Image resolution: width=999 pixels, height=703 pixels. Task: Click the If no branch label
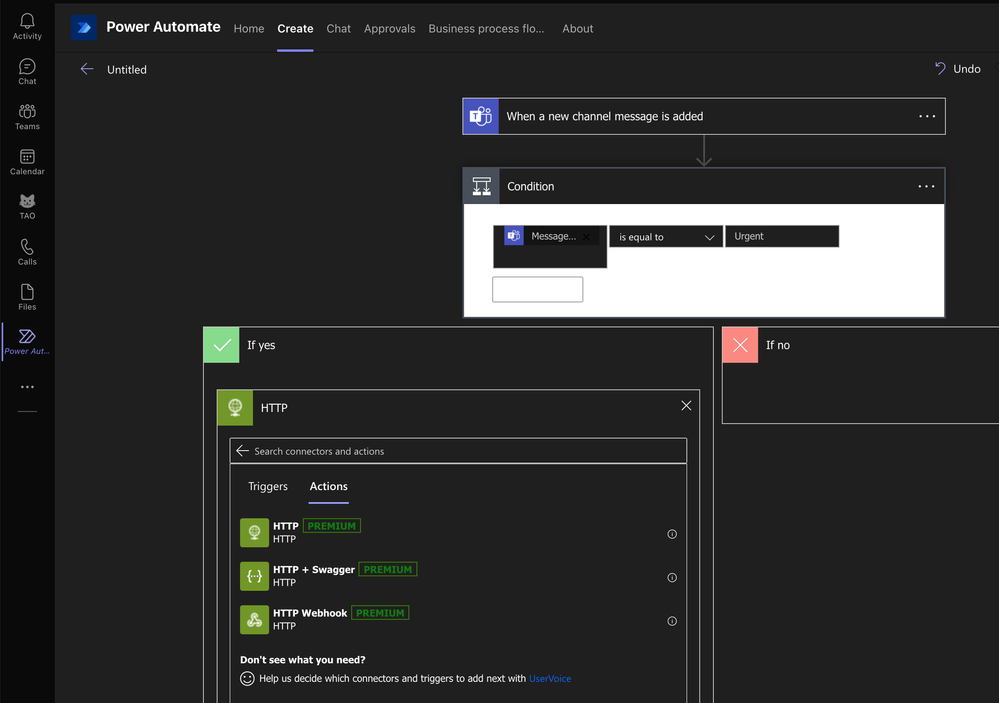(x=778, y=345)
